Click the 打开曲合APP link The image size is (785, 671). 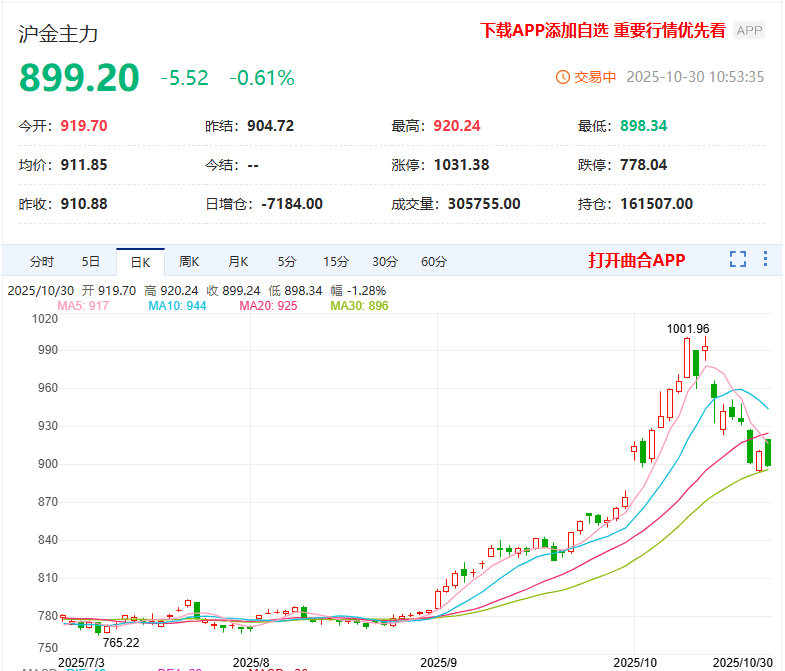click(x=637, y=261)
